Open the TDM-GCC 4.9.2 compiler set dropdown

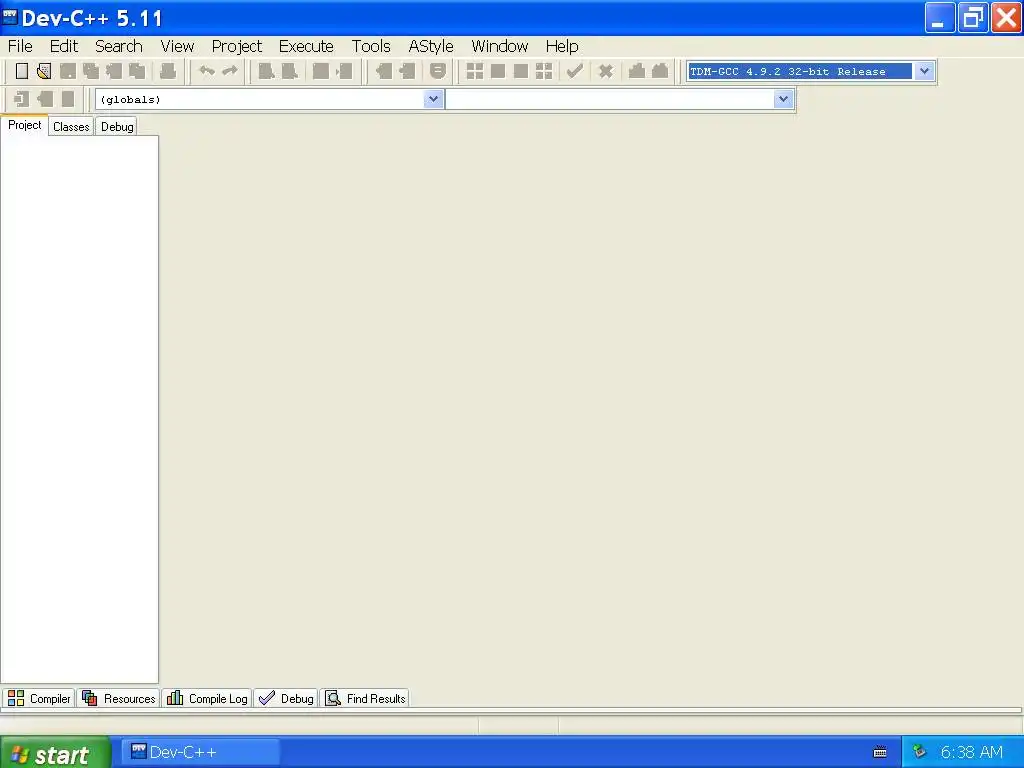924,71
